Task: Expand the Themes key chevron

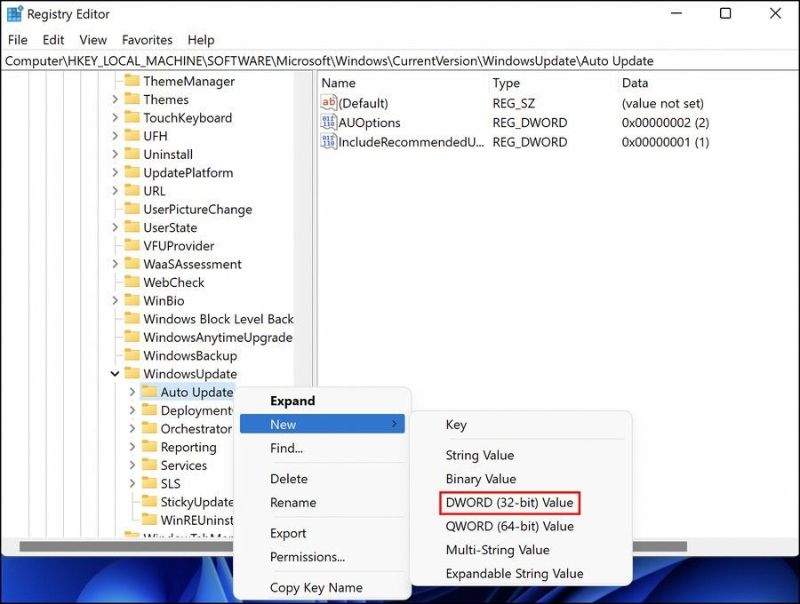Action: pyautogui.click(x=115, y=100)
